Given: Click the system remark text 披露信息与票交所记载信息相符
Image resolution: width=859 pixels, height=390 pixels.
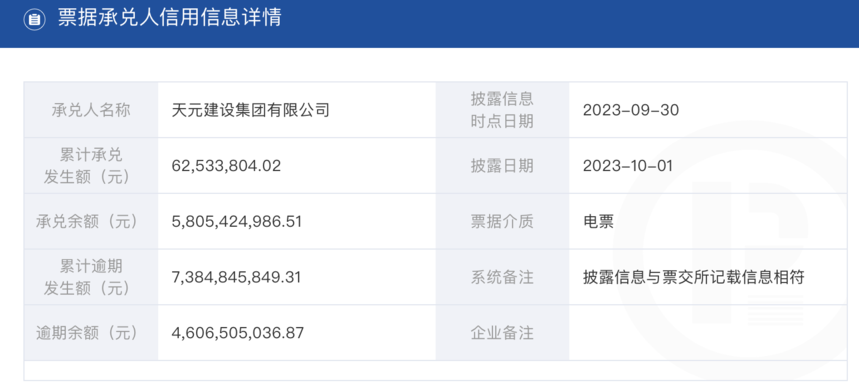Looking at the screenshot, I should (x=694, y=277).
